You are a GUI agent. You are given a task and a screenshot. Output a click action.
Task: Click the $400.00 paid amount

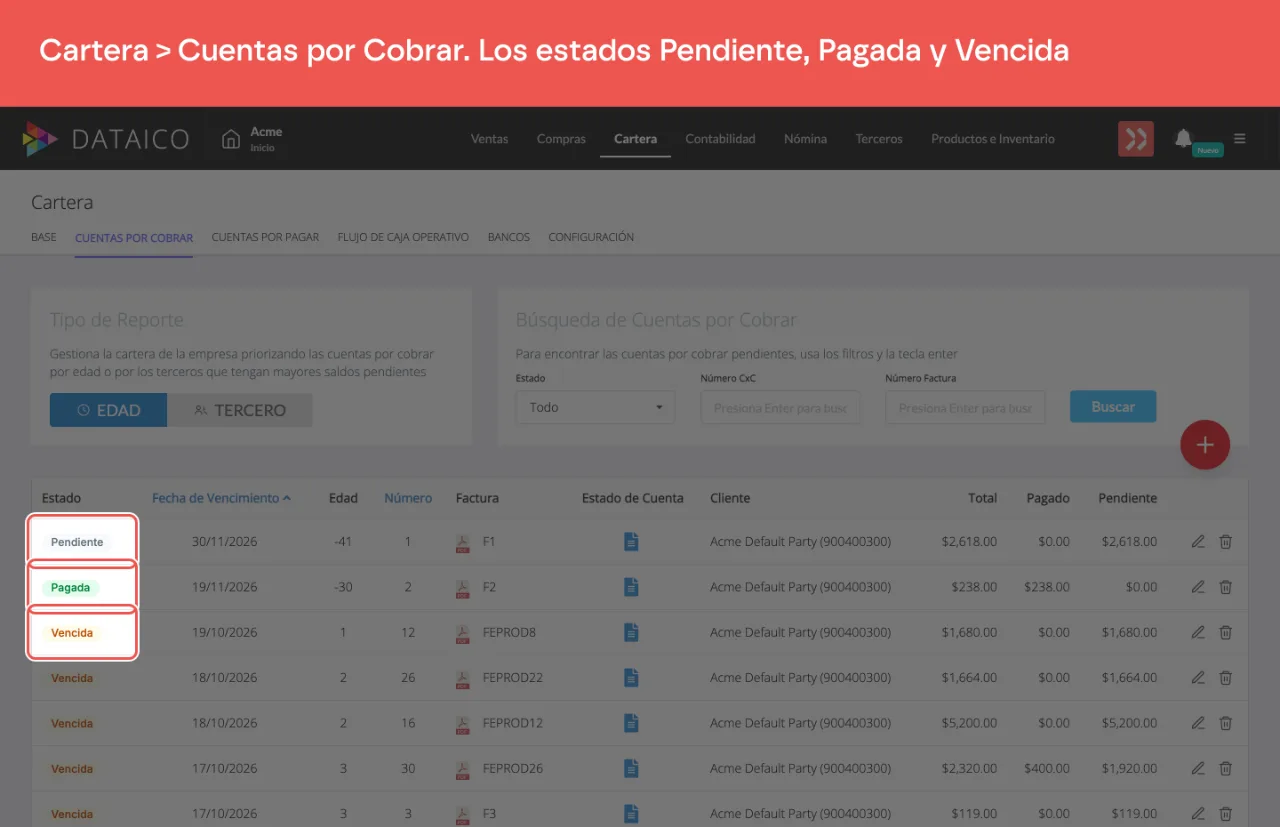1047,769
